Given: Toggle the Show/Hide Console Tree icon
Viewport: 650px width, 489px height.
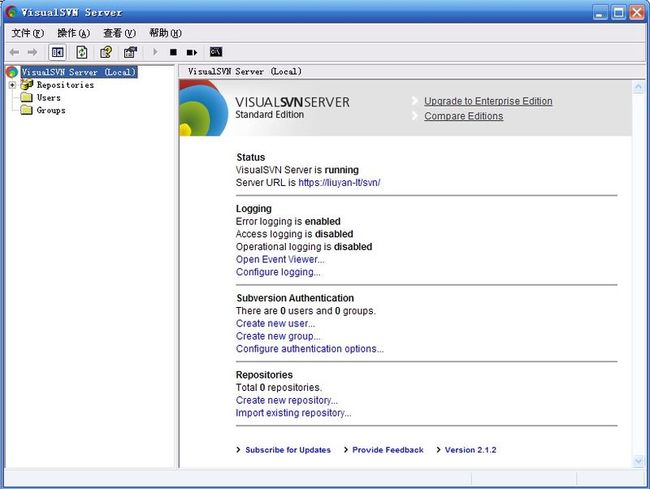Looking at the screenshot, I should (x=57, y=52).
